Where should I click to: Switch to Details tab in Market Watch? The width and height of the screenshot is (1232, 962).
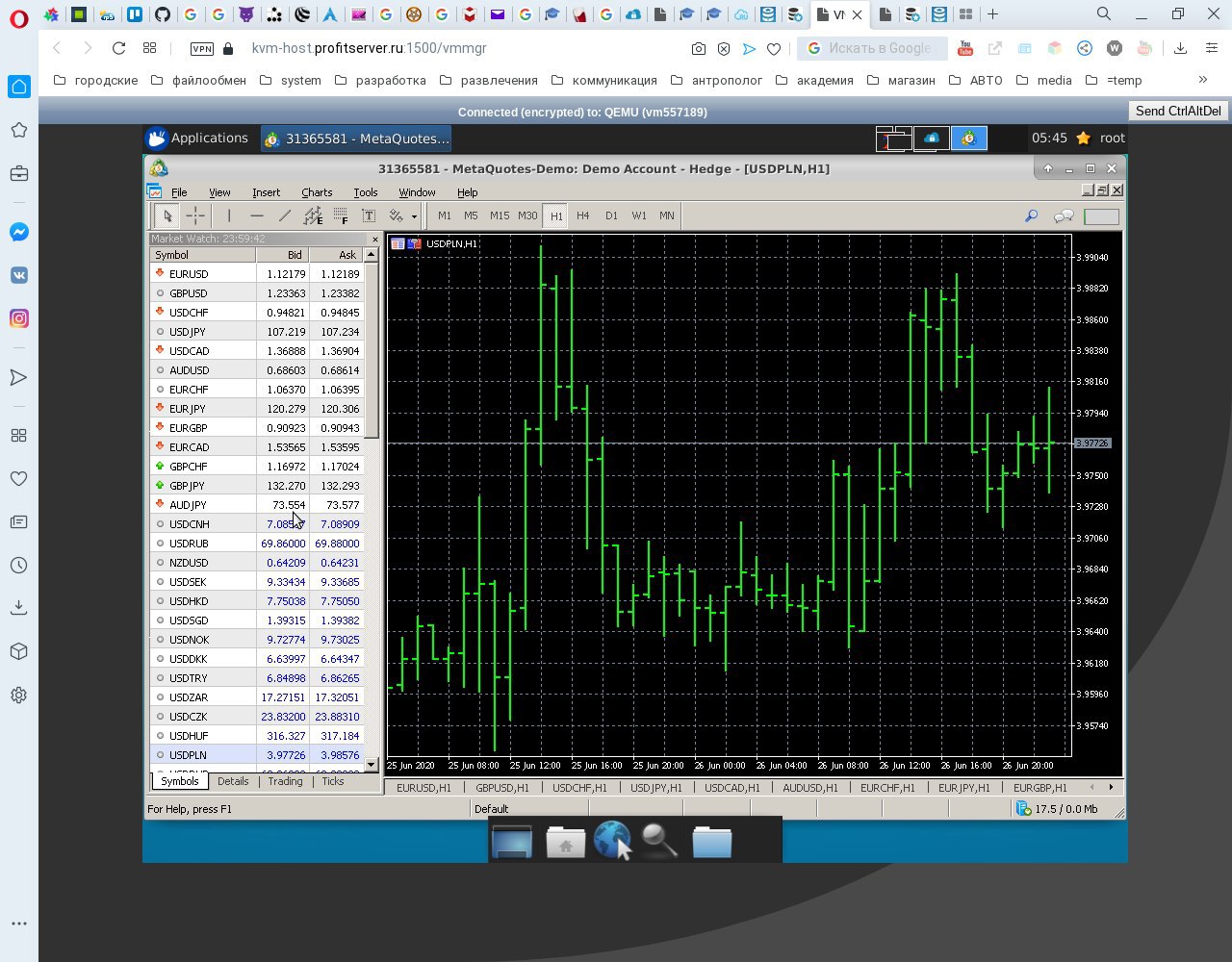point(233,781)
